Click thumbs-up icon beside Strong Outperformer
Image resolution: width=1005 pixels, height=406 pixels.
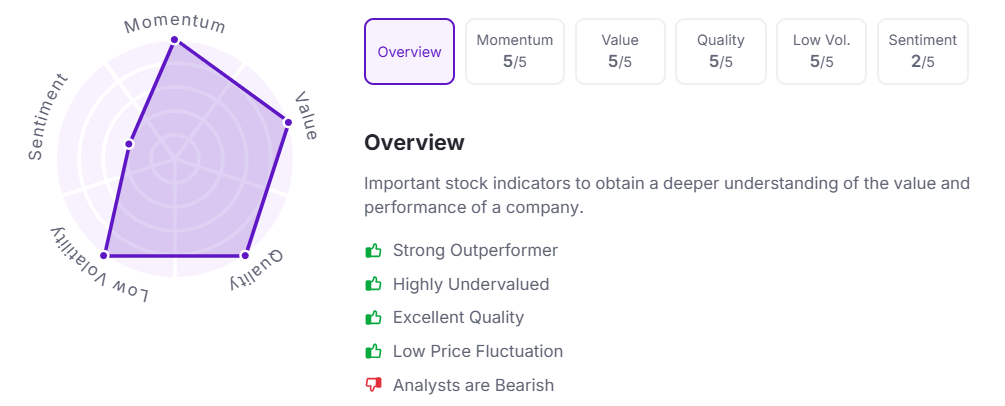point(373,250)
